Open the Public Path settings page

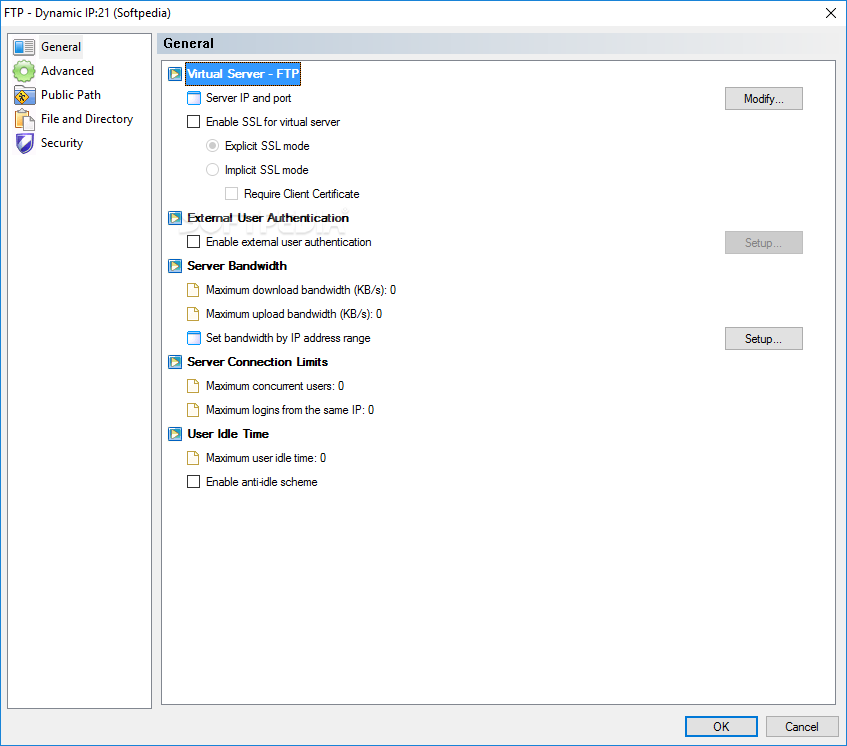[x=71, y=95]
